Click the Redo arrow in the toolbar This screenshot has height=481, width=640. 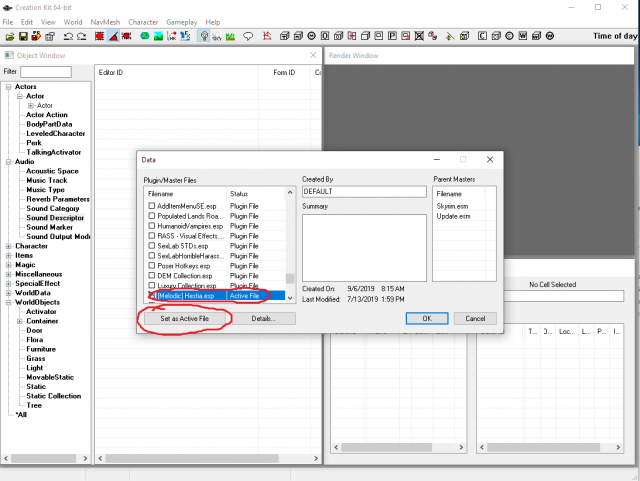(x=80, y=37)
